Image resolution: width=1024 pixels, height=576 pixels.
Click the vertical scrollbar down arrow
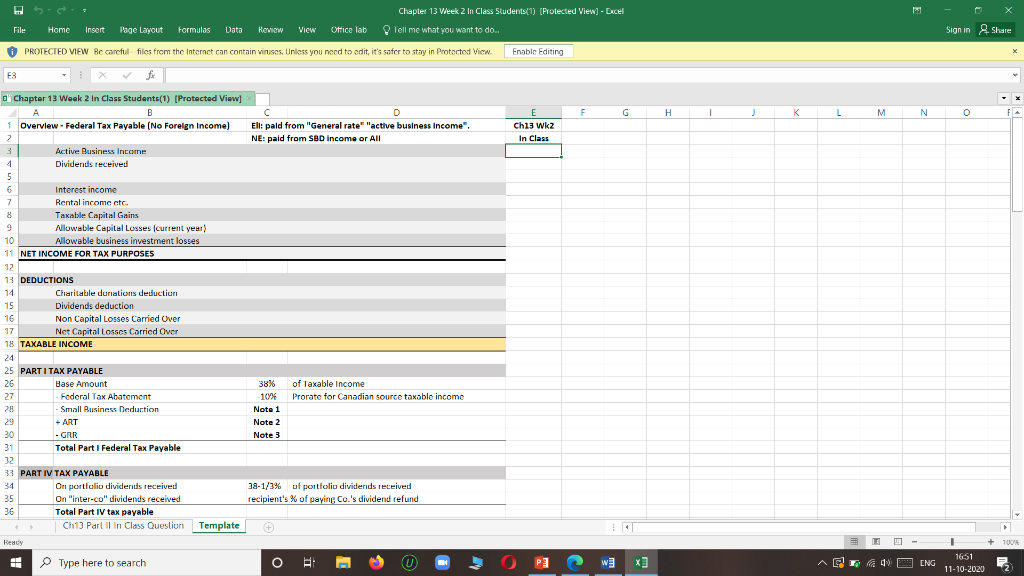1017,515
